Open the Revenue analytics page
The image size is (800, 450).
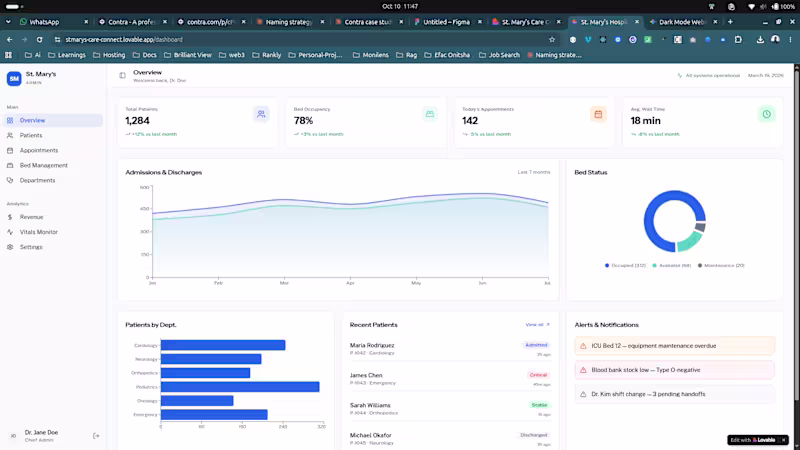click(53, 217)
